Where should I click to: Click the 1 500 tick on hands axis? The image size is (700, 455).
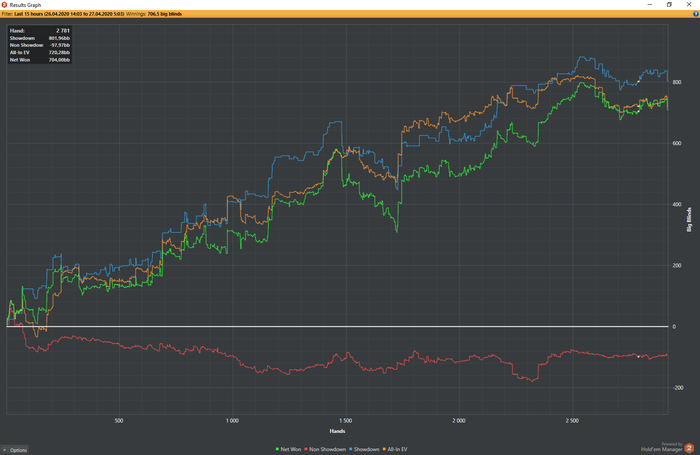[346, 421]
